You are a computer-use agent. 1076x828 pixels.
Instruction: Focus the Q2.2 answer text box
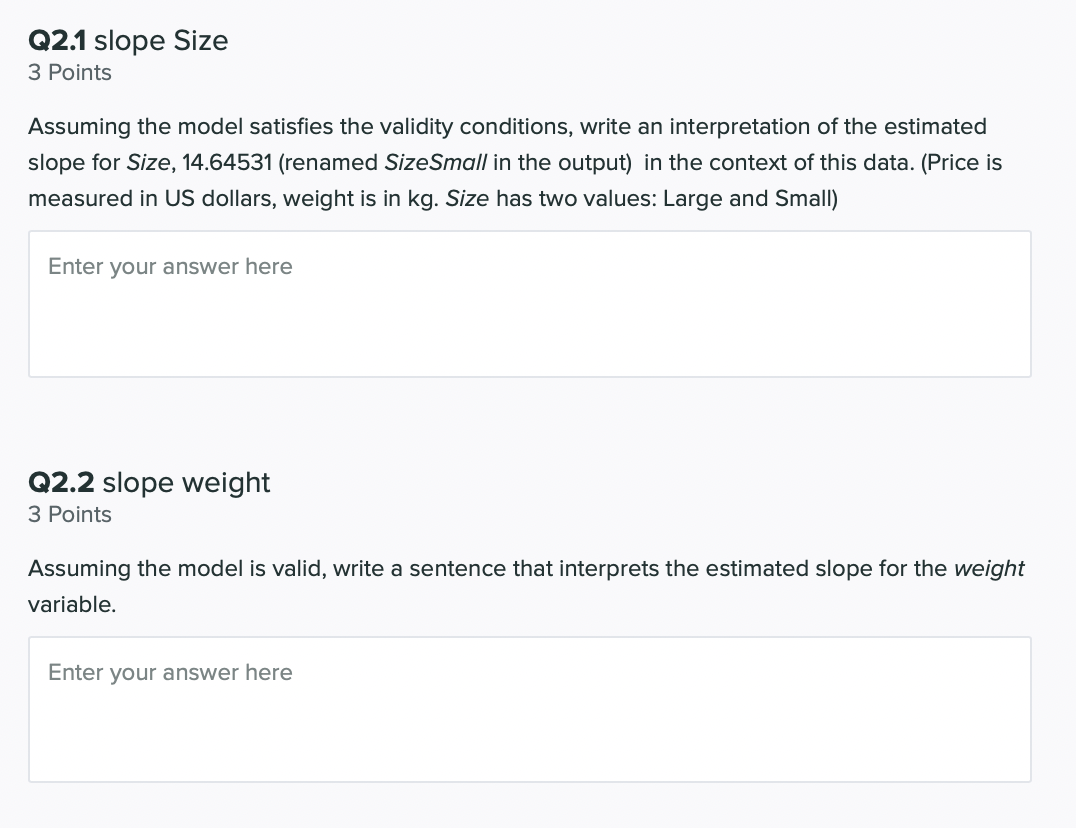[529, 709]
